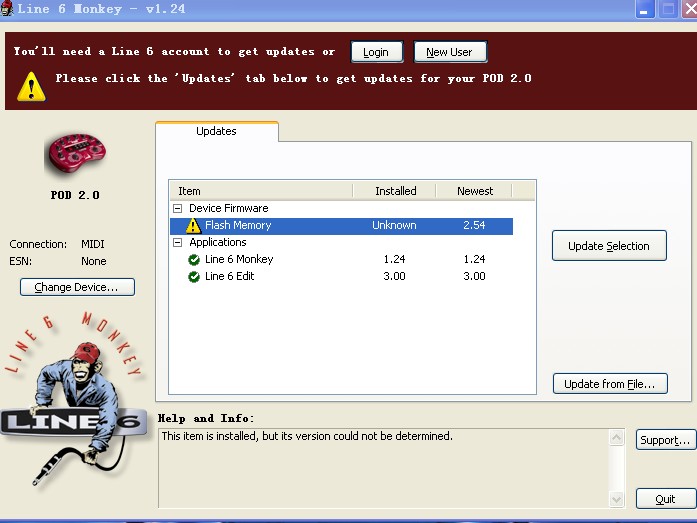Click the Line 6 Monkey mascot logo
Image resolution: width=697 pixels, height=523 pixels.
[x=74, y=400]
